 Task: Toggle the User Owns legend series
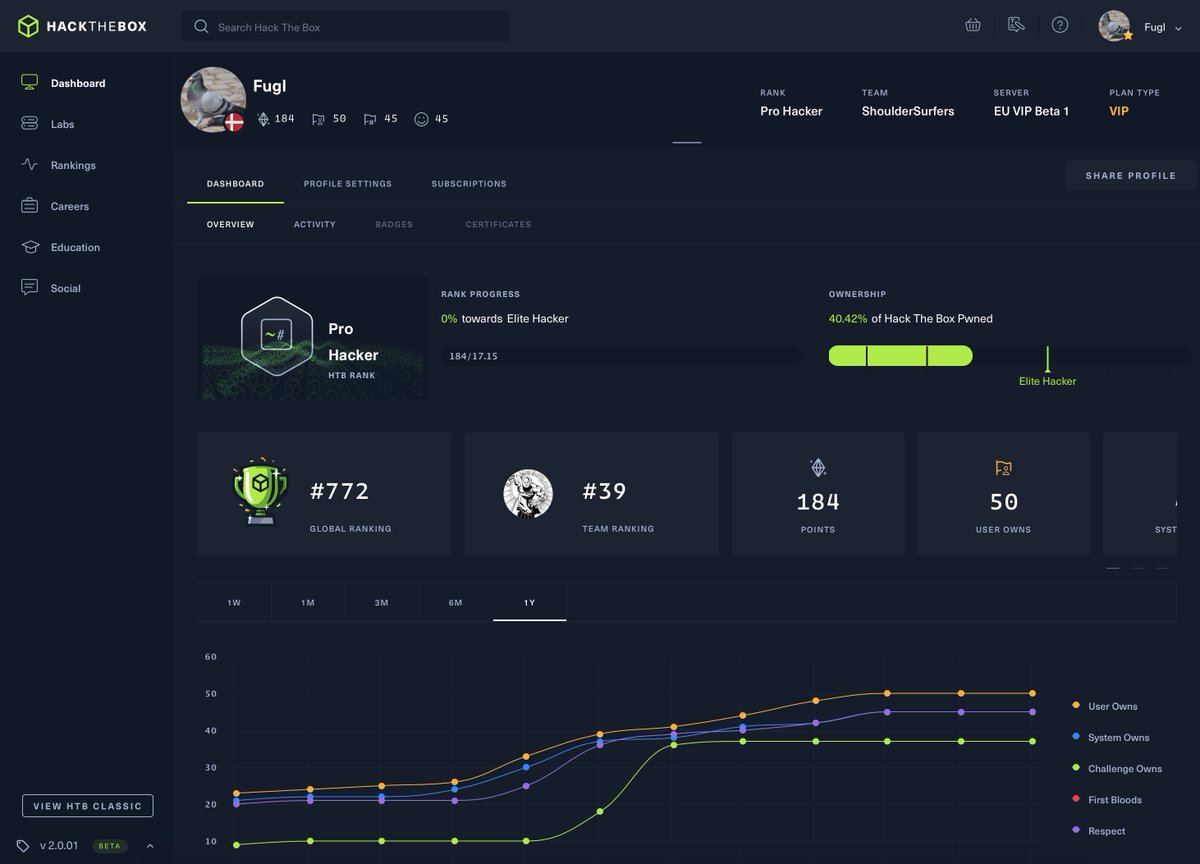tap(1105, 706)
